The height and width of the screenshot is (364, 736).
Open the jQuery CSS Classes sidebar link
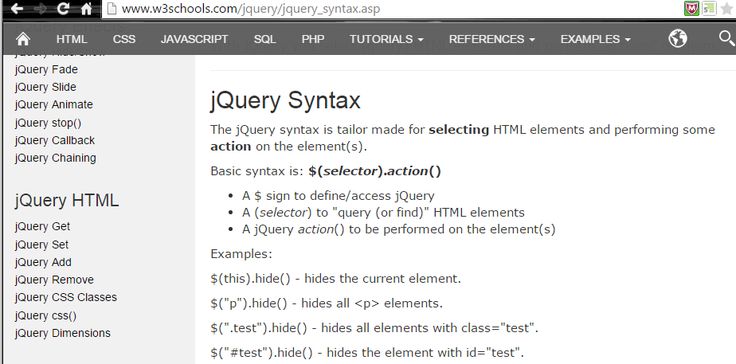click(66, 297)
